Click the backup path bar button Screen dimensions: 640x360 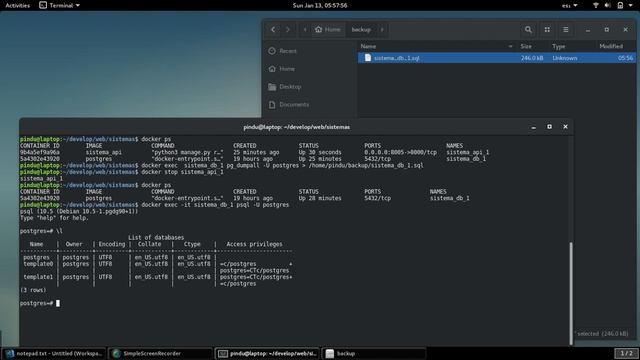click(361, 29)
